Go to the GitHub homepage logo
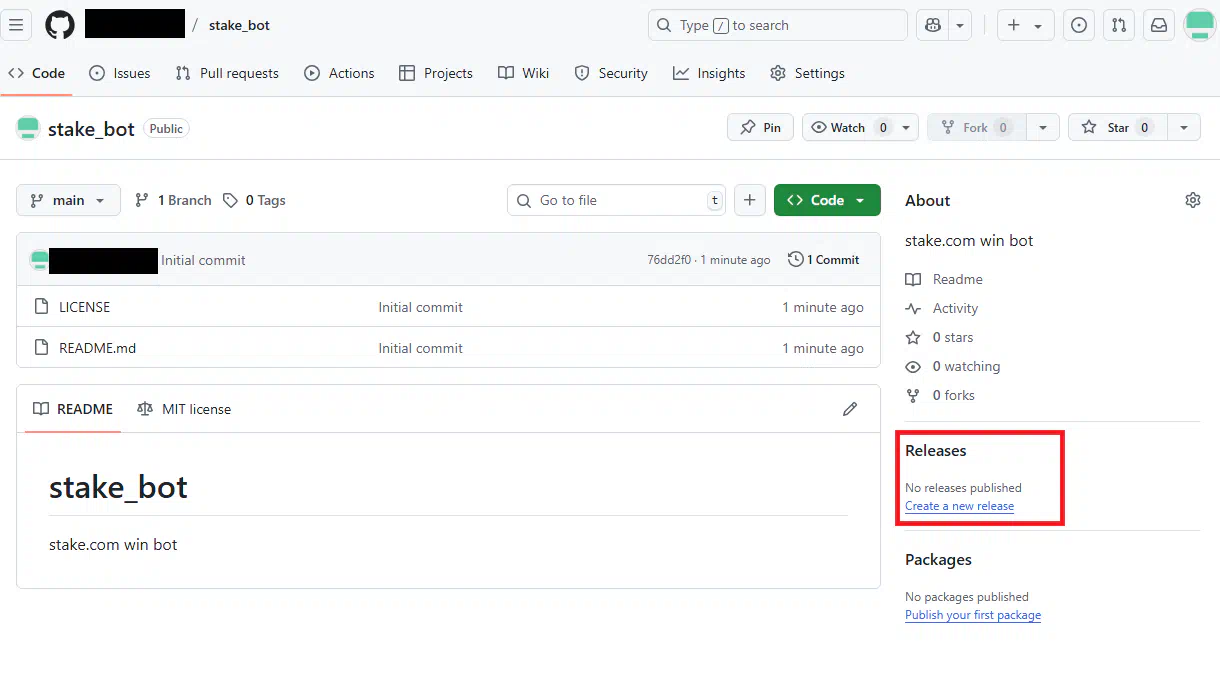1220x681 pixels. [x=60, y=25]
